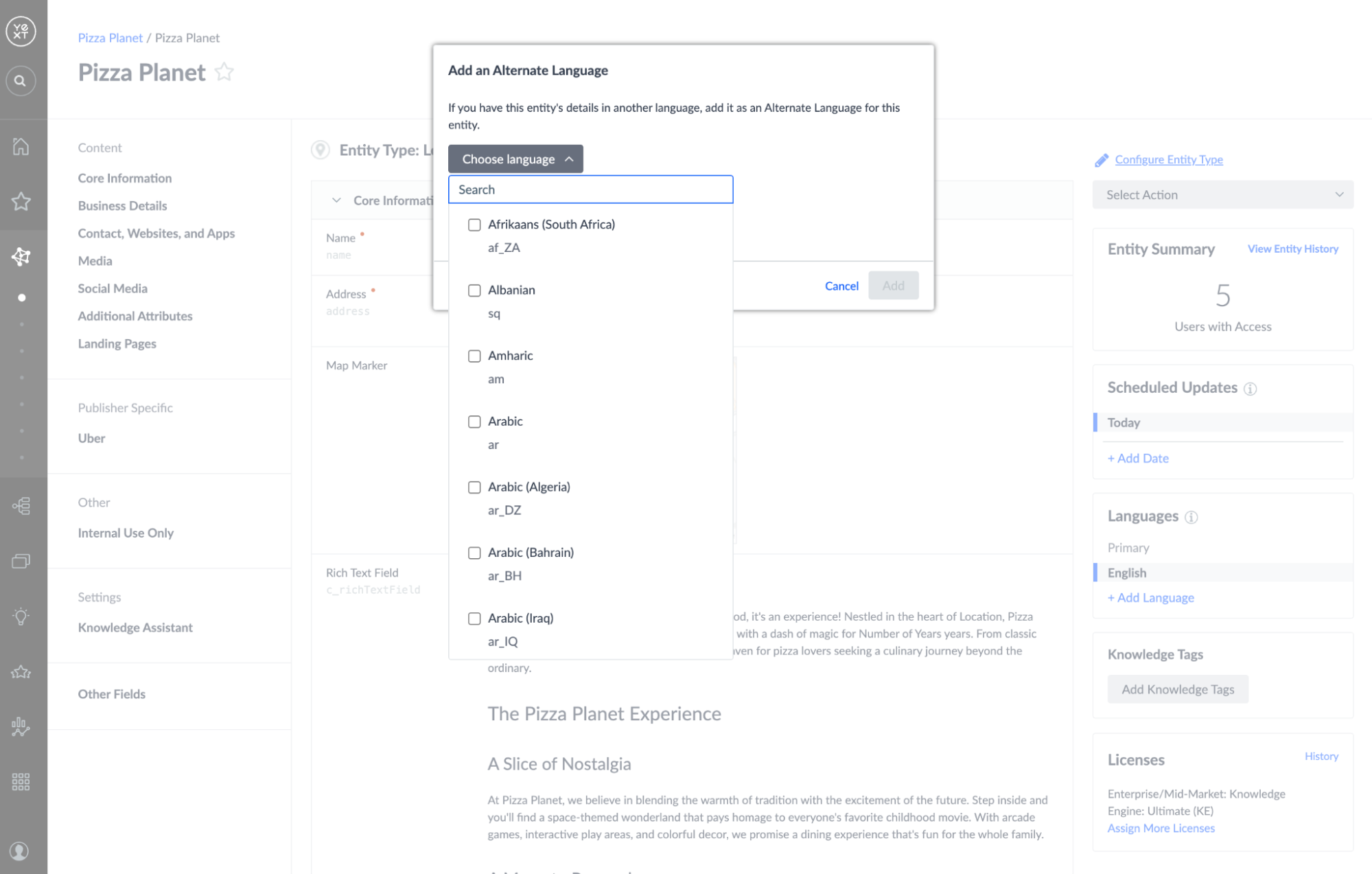Show info icon for Scheduled Updates
This screenshot has height=874, width=1372.
click(1250, 389)
